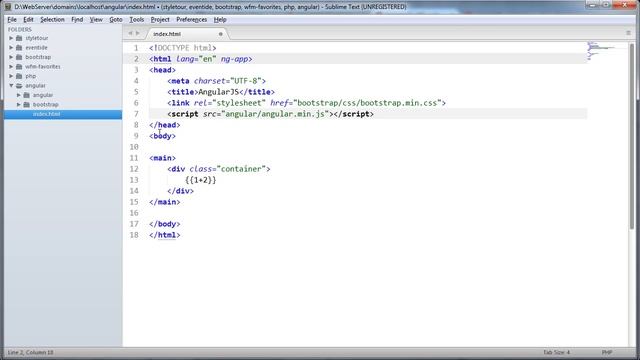This screenshot has height=360, width=640.
Task: Select index.html in the sidebar
Action: click(x=63, y=114)
